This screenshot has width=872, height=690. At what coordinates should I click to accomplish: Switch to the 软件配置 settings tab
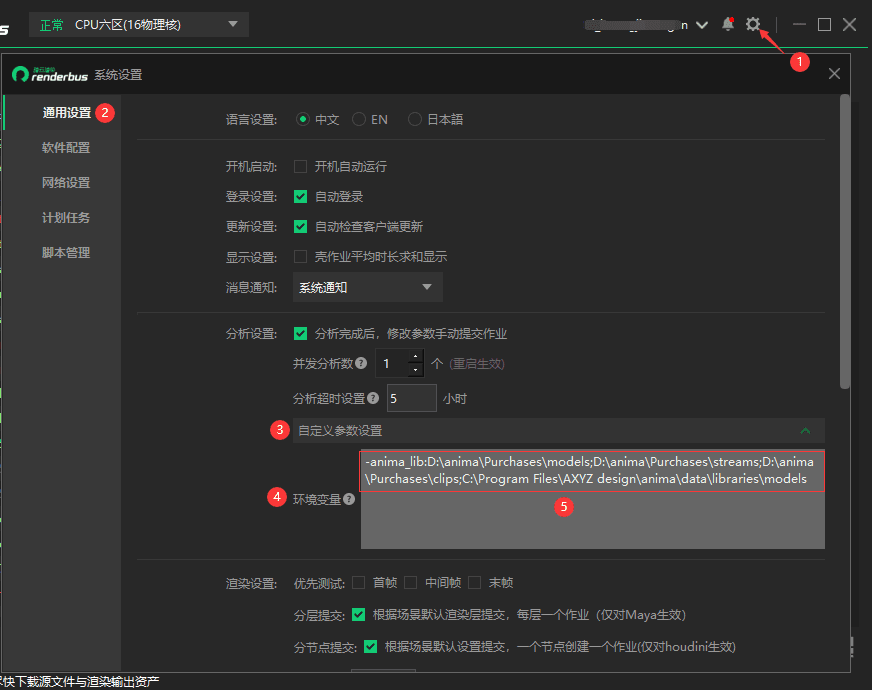65,147
